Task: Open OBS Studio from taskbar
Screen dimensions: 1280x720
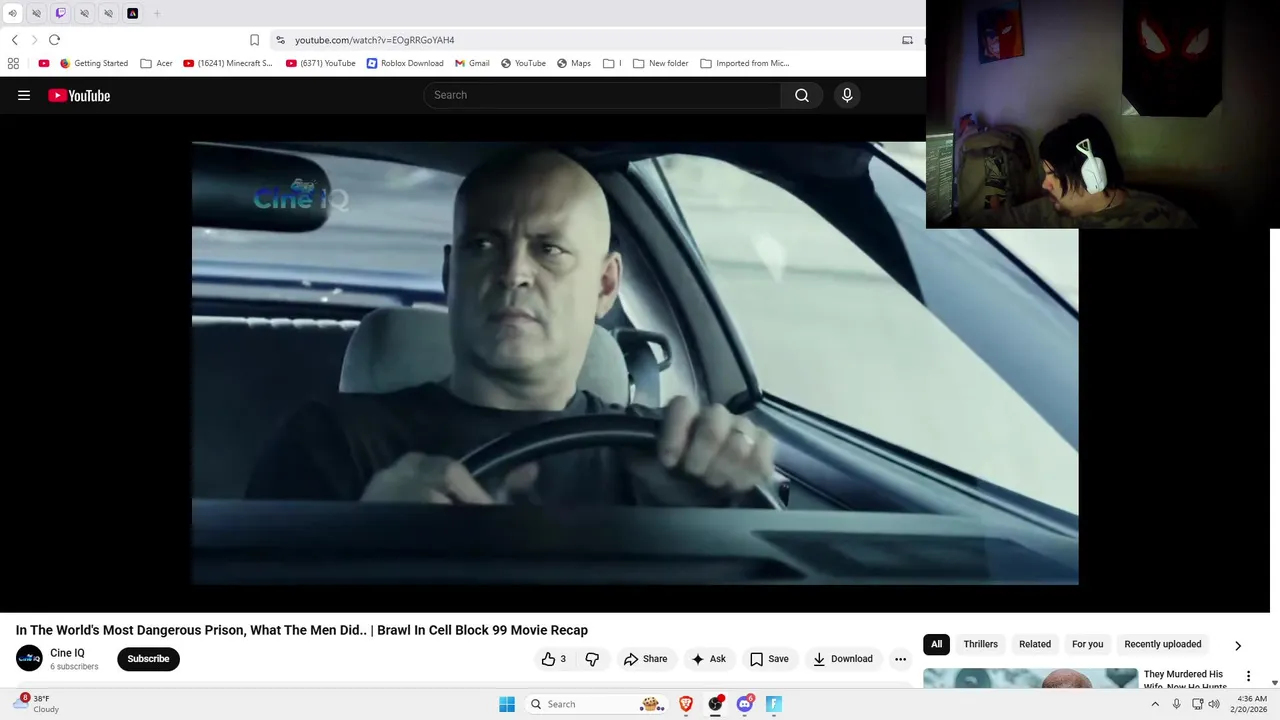Action: [715, 704]
